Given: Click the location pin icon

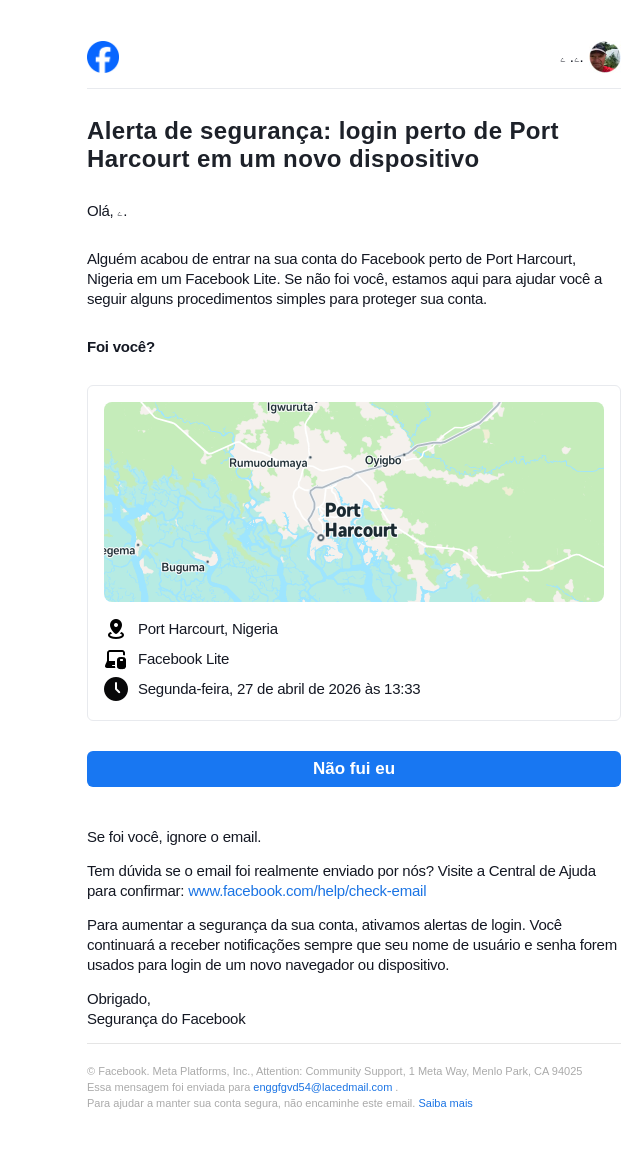Looking at the screenshot, I should [x=116, y=629].
